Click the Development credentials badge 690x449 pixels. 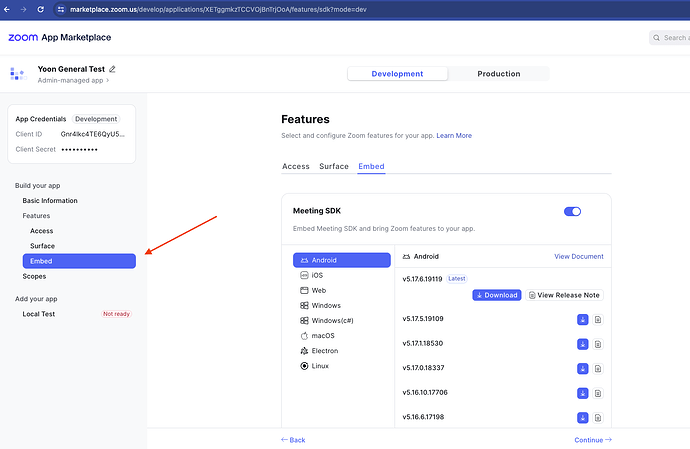click(x=96, y=119)
